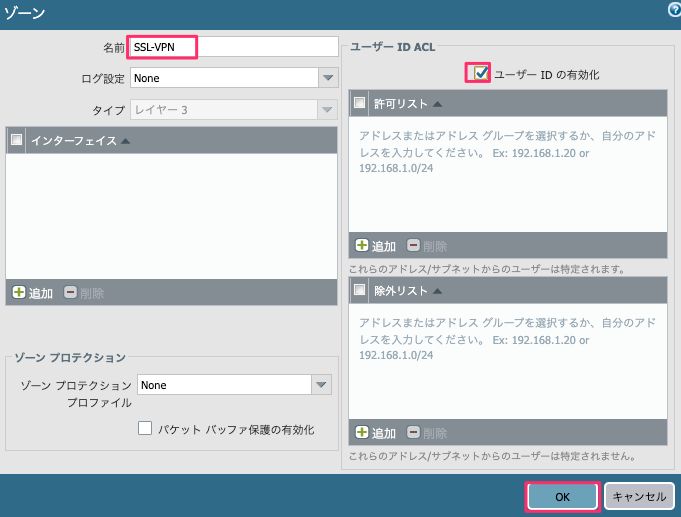Click 削除 under the インターフェイス list
The image size is (681, 517).
84,293
